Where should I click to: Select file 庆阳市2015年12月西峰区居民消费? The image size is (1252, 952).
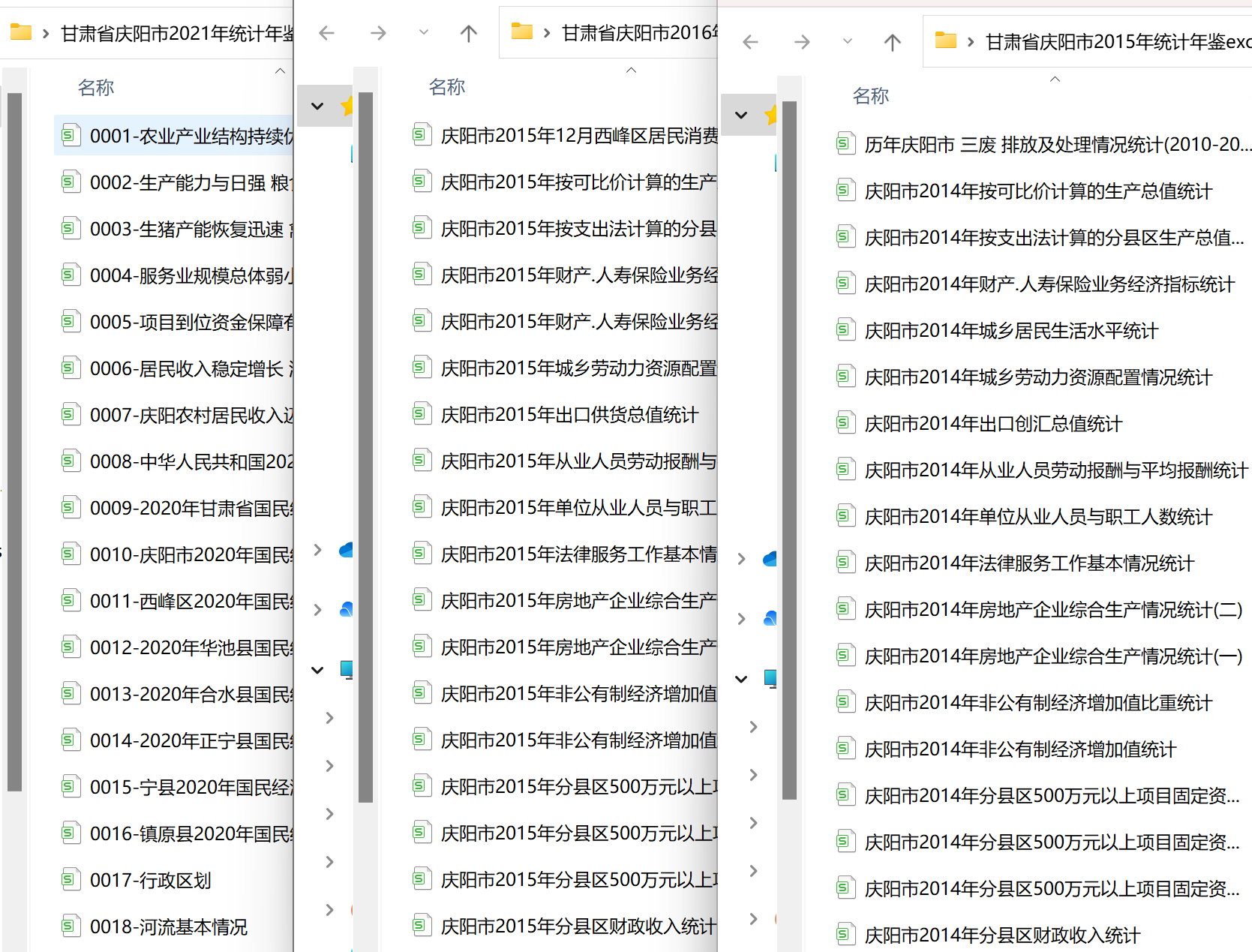pyautogui.click(x=579, y=136)
